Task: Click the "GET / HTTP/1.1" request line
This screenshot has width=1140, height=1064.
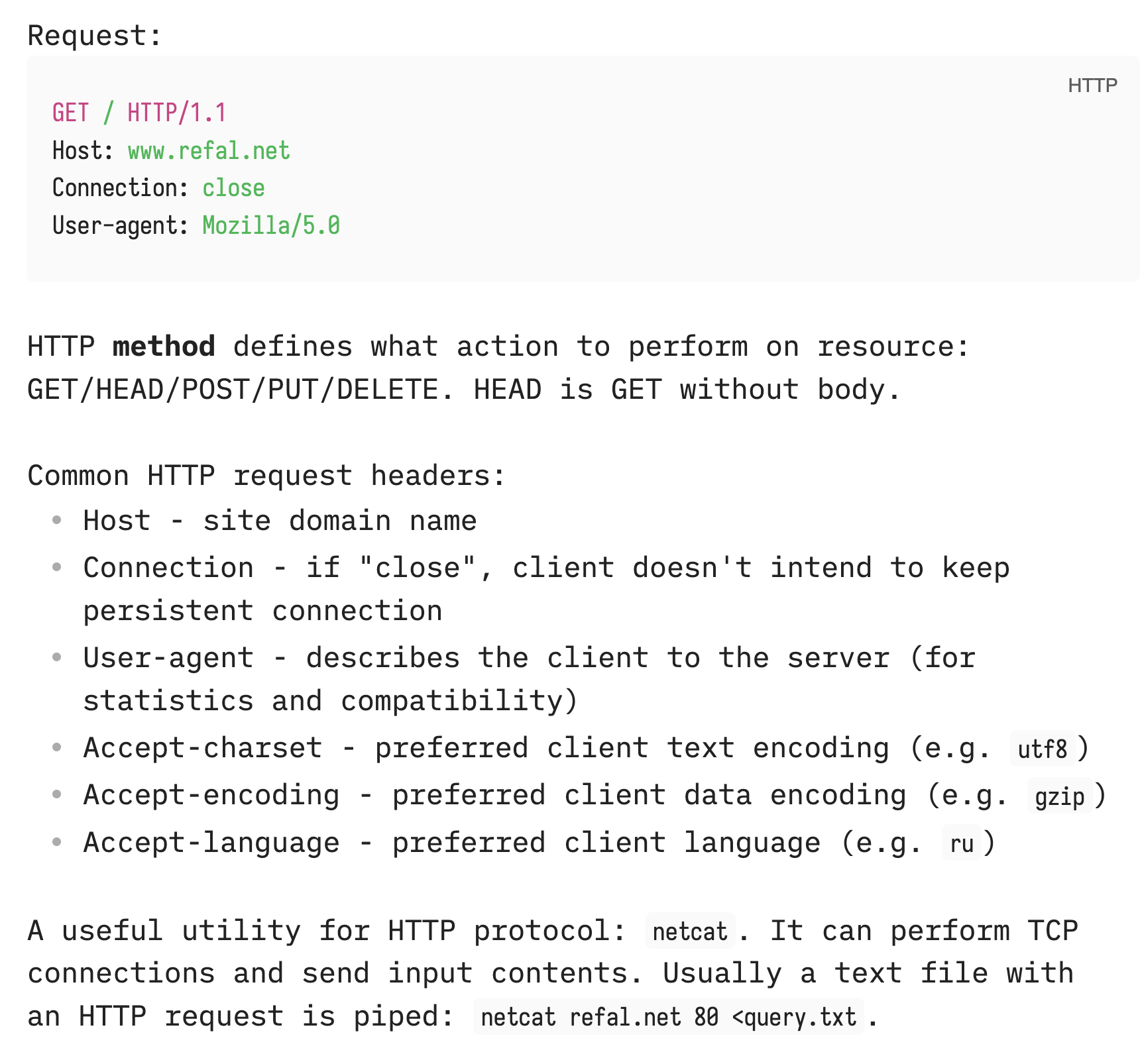Action: (139, 113)
